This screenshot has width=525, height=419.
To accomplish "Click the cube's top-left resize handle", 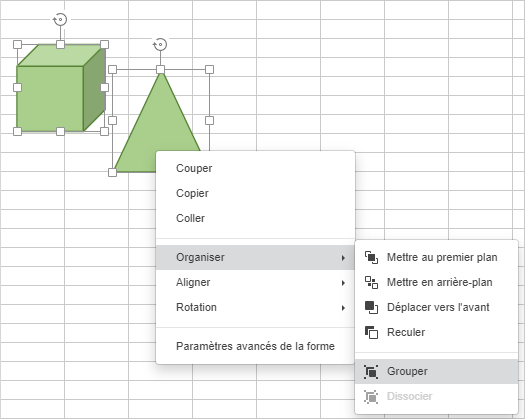I will pos(17,44).
